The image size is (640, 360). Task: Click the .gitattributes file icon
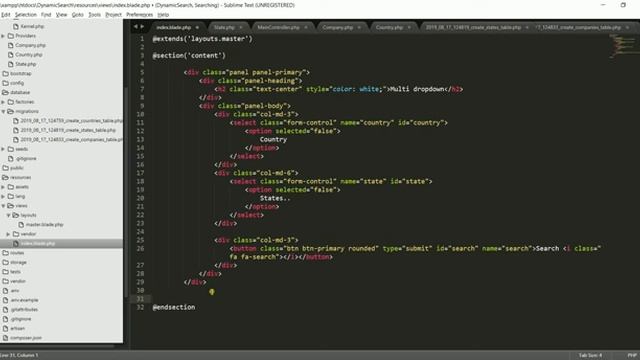tap(6, 309)
